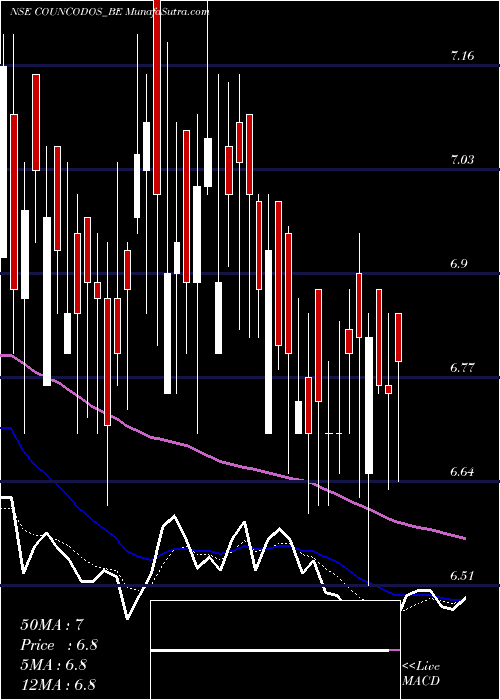Viewport: 500px width, 700px height.
Task: Click the 6.64 price axis label
Action: 462,472
